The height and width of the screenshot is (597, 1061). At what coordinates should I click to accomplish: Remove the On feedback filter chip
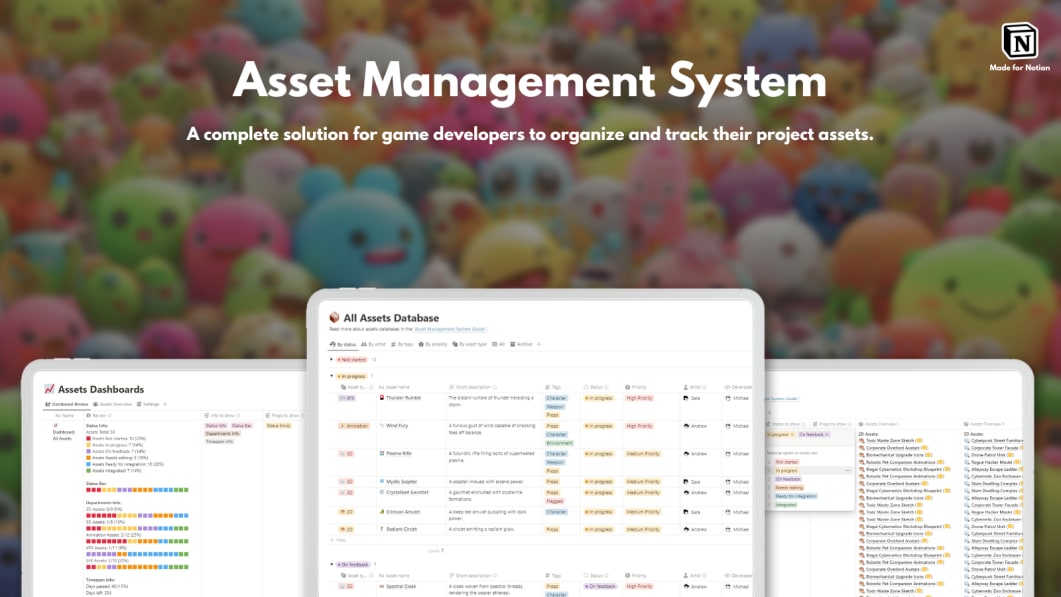click(x=826, y=434)
